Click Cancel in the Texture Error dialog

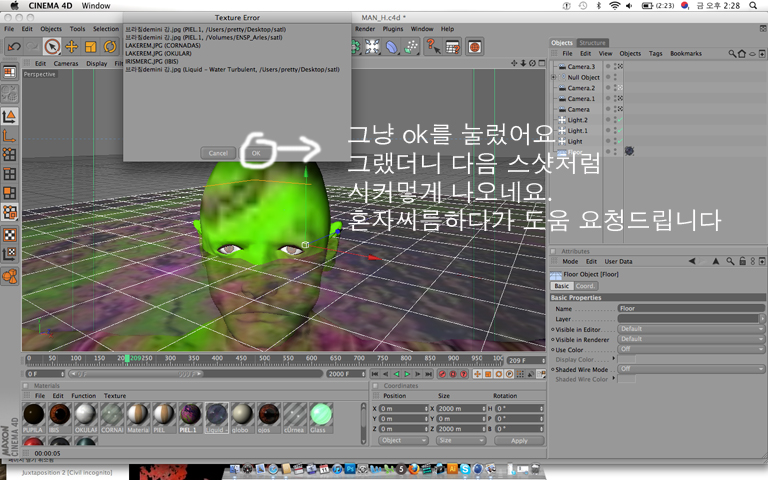point(218,153)
